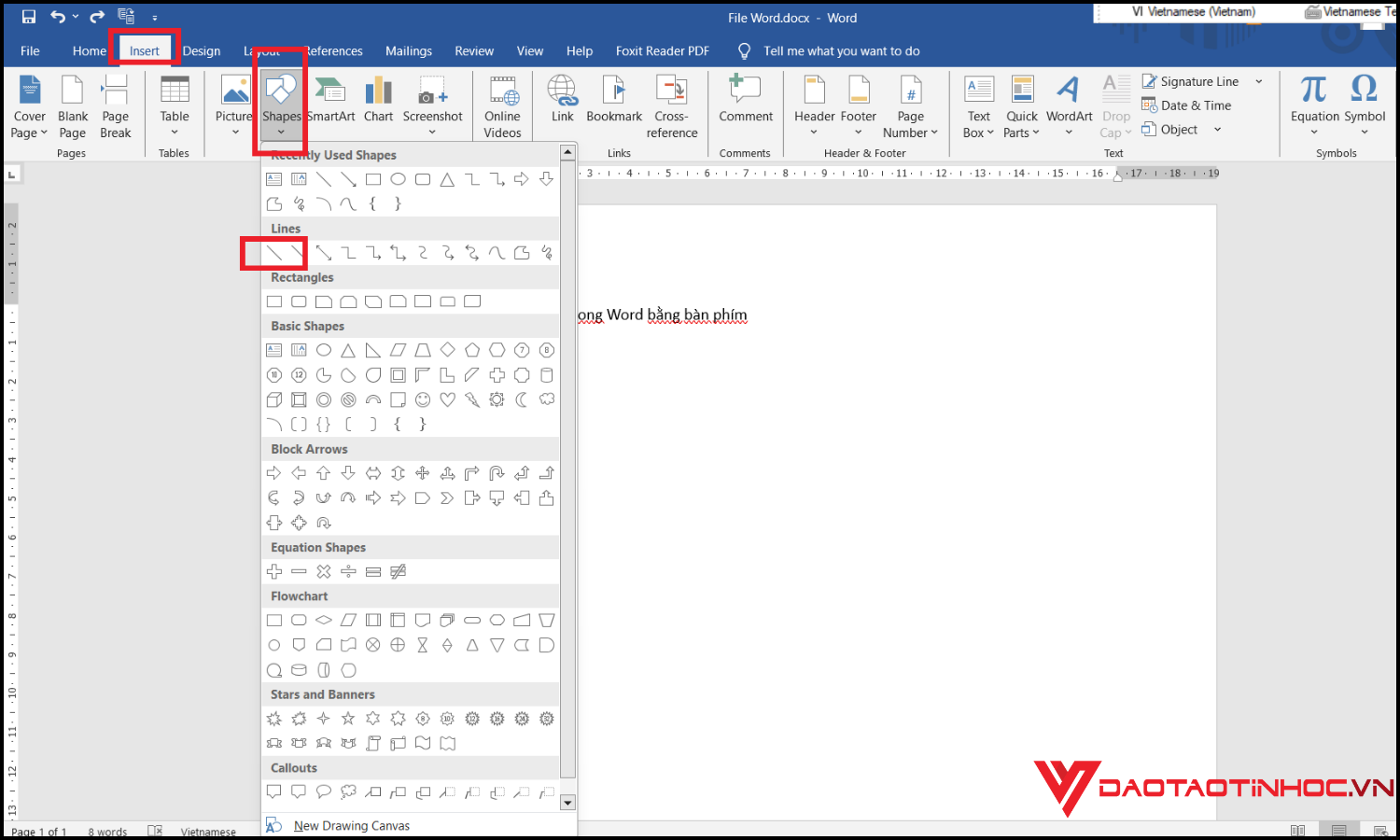
Task: Select the heart shape in Basic Shapes
Action: (448, 400)
